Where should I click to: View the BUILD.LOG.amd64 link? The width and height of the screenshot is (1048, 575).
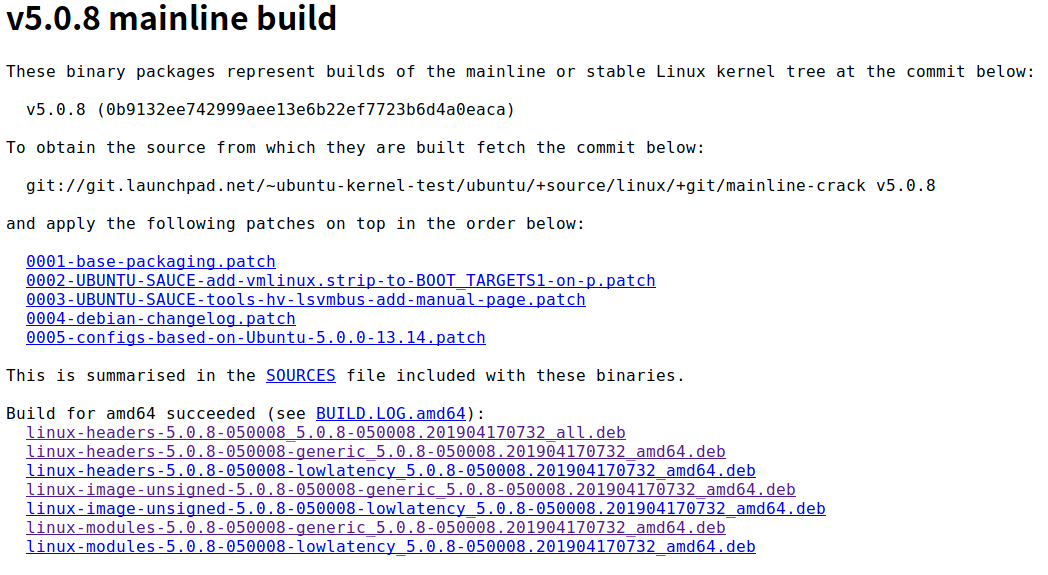tap(390, 414)
